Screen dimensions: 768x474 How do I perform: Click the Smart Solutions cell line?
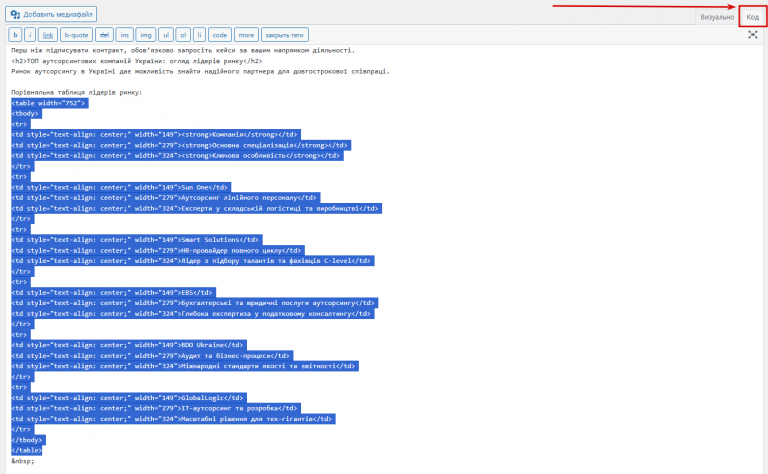pos(137,240)
